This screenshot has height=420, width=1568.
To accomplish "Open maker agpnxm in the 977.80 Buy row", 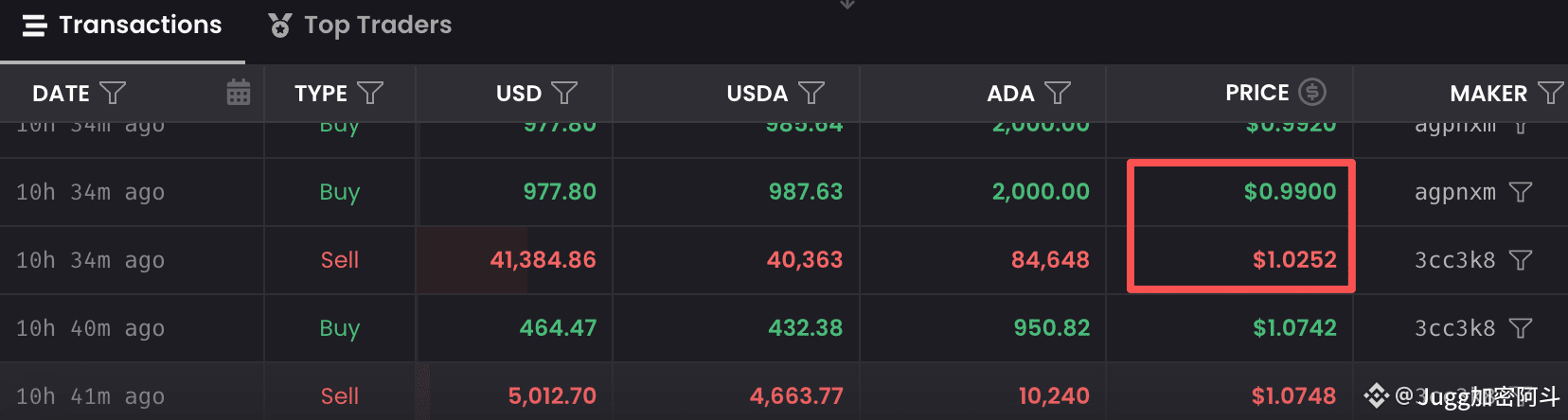I will [1454, 192].
